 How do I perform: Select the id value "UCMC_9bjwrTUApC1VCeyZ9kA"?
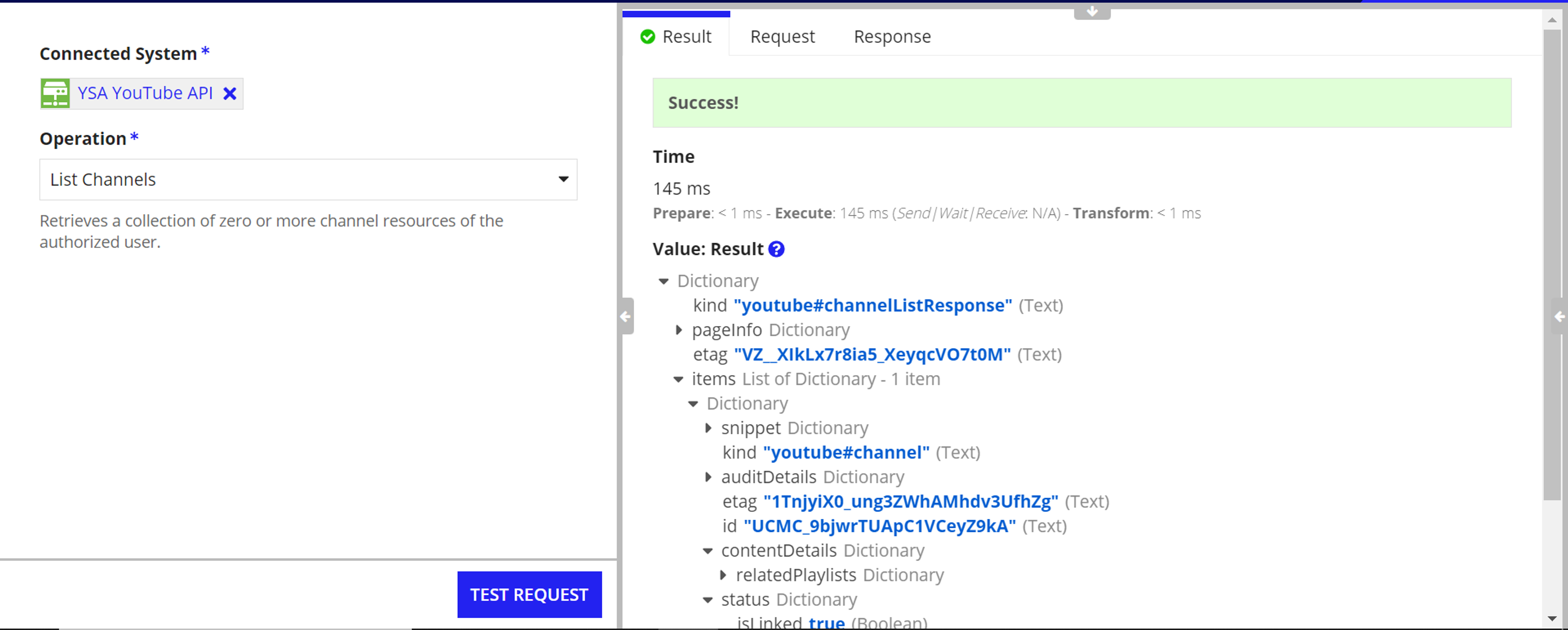pyautogui.click(x=880, y=526)
